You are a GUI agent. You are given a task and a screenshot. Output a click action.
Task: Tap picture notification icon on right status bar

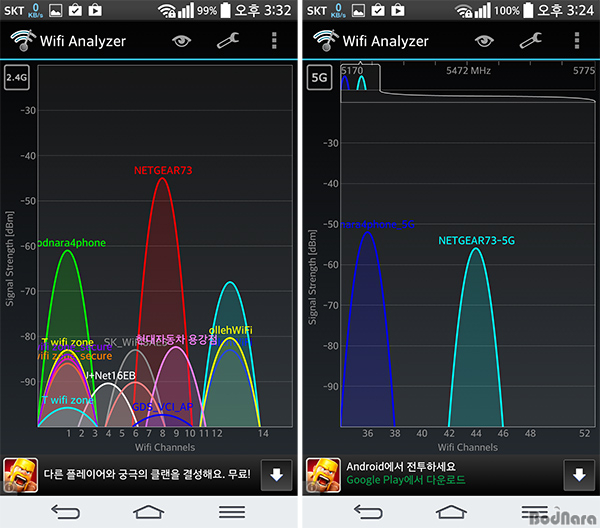[358, 10]
